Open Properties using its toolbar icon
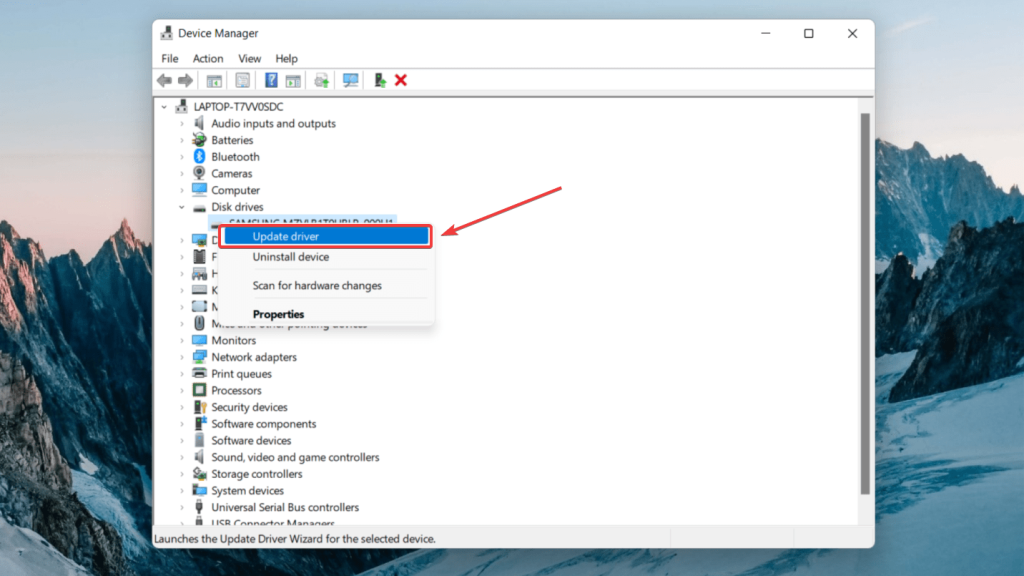1024x576 pixels. click(242, 80)
